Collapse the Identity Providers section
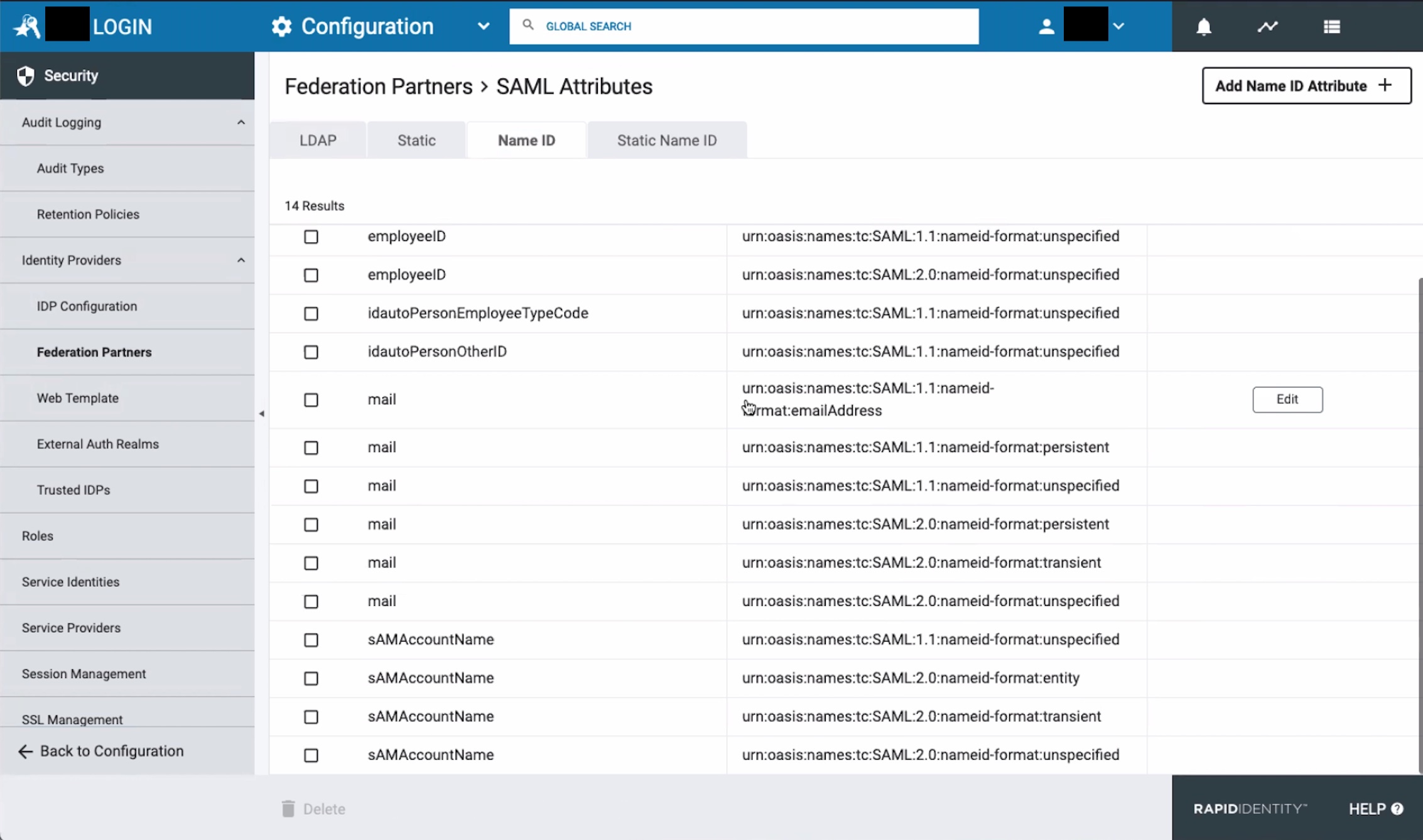 pos(242,260)
